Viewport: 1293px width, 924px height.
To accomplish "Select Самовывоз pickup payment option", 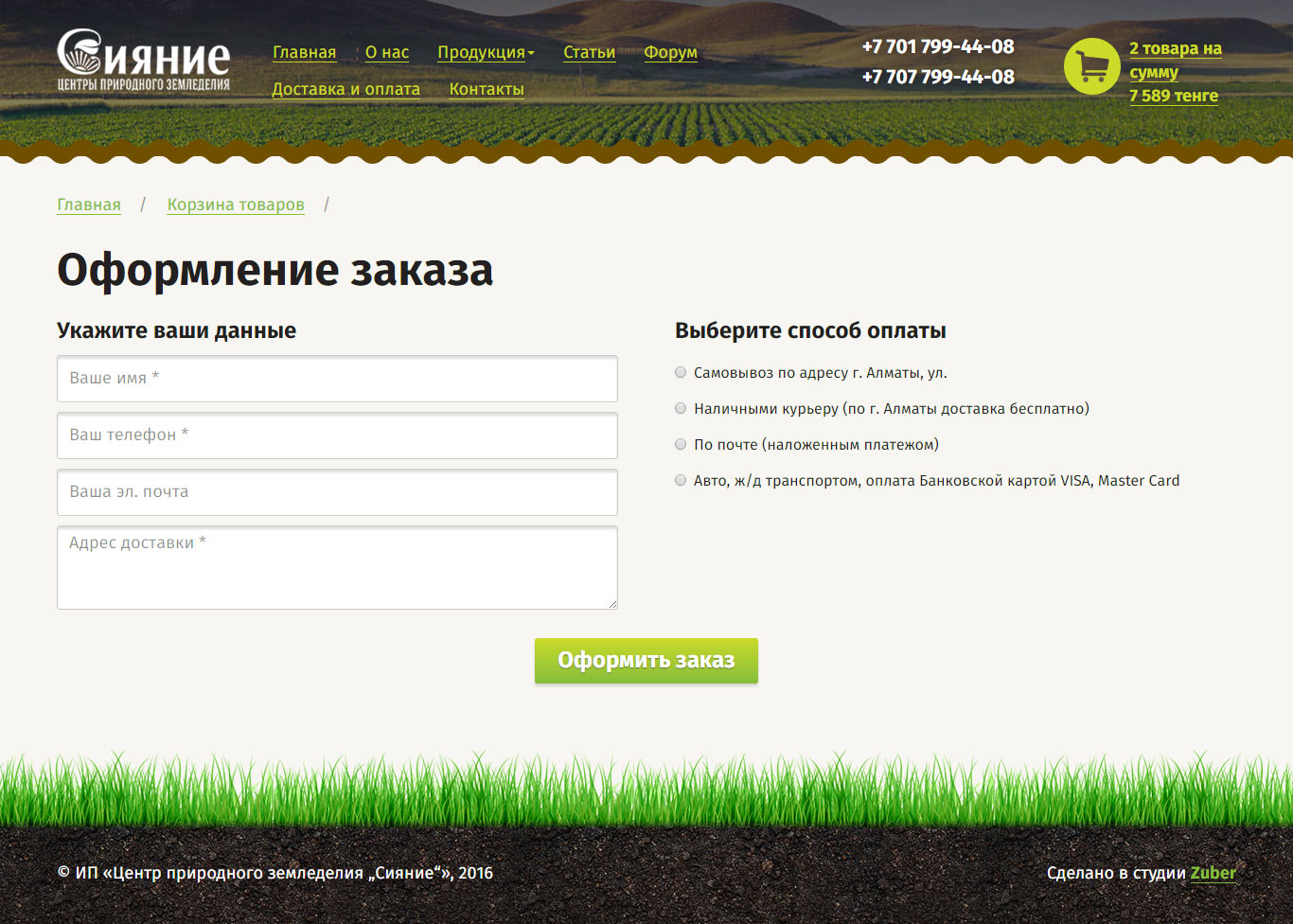I will click(681, 373).
